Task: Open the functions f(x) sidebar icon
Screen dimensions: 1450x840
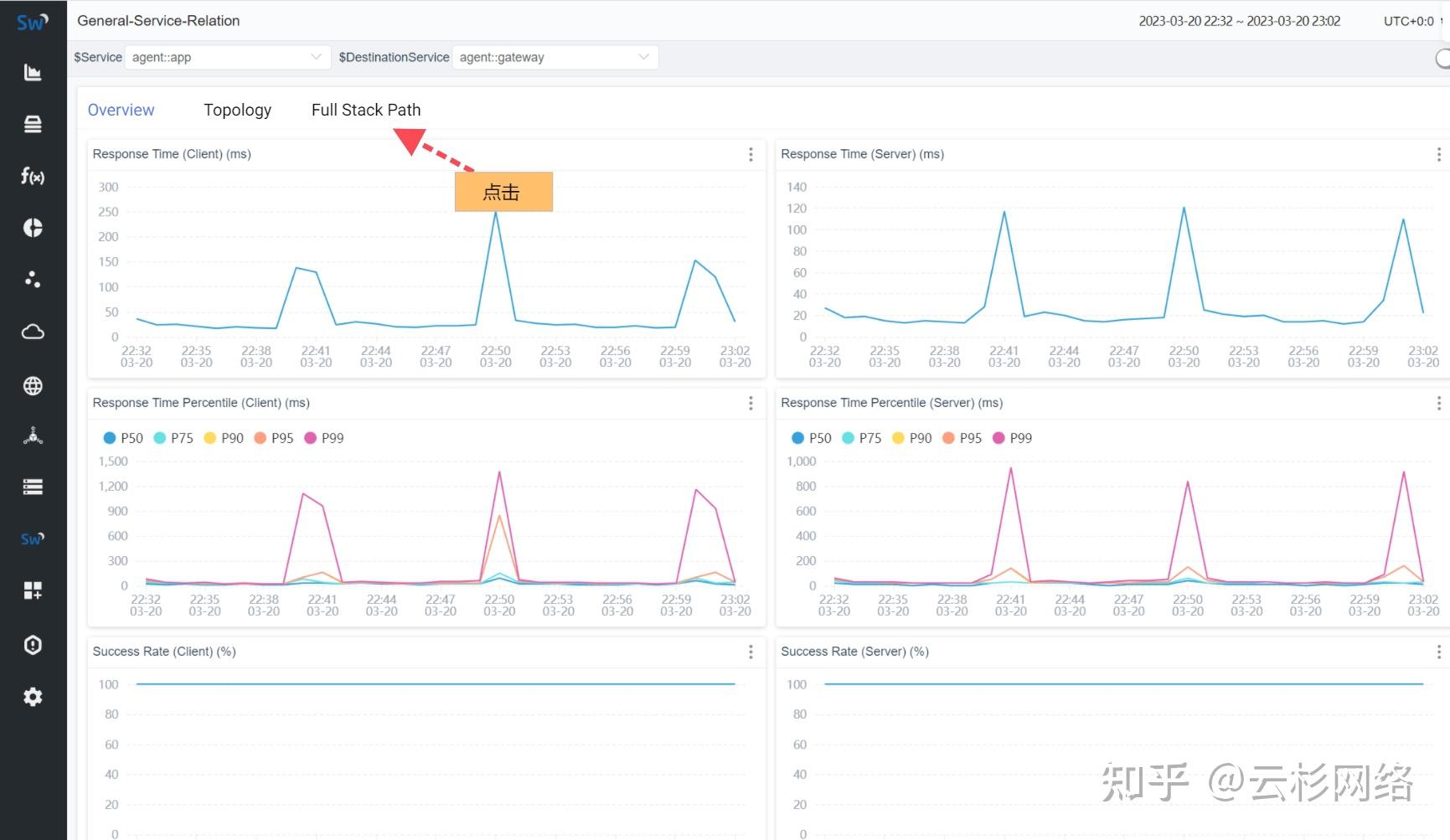Action: 33,176
